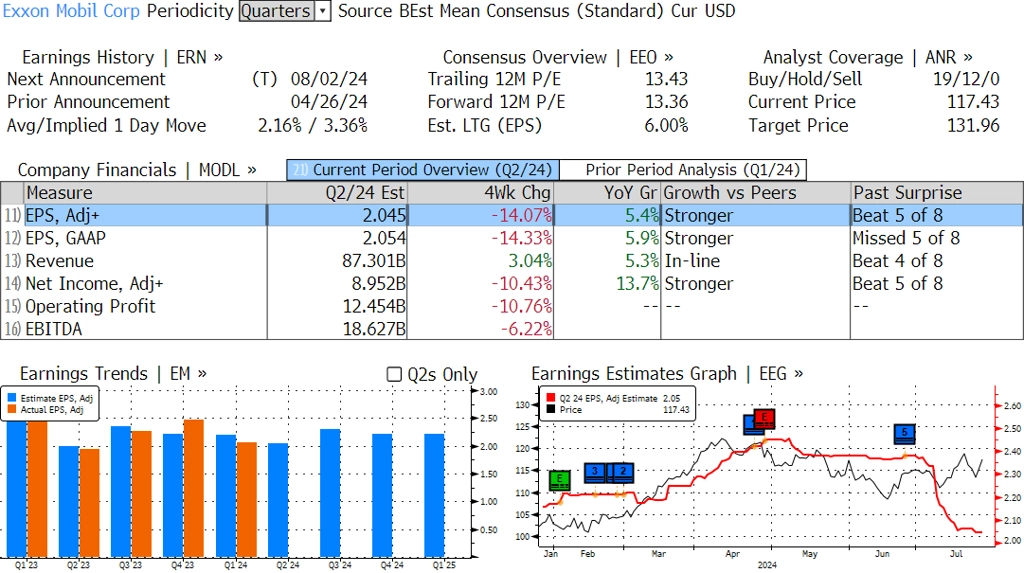Click the Q1'25 estimate bar
The width and height of the screenshot is (1024, 573).
click(x=435, y=495)
